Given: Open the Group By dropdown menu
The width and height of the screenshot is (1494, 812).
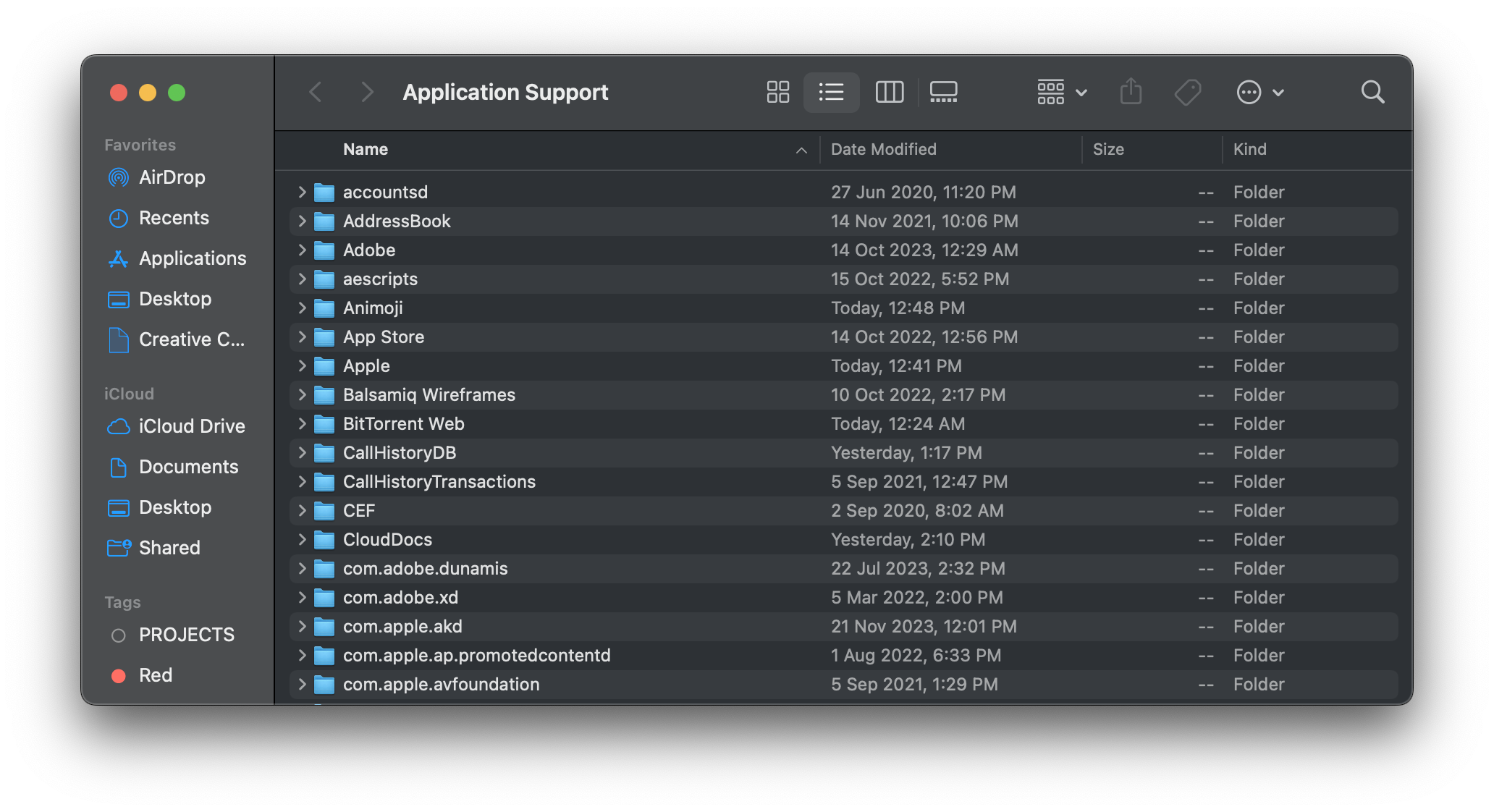Looking at the screenshot, I should [1061, 92].
